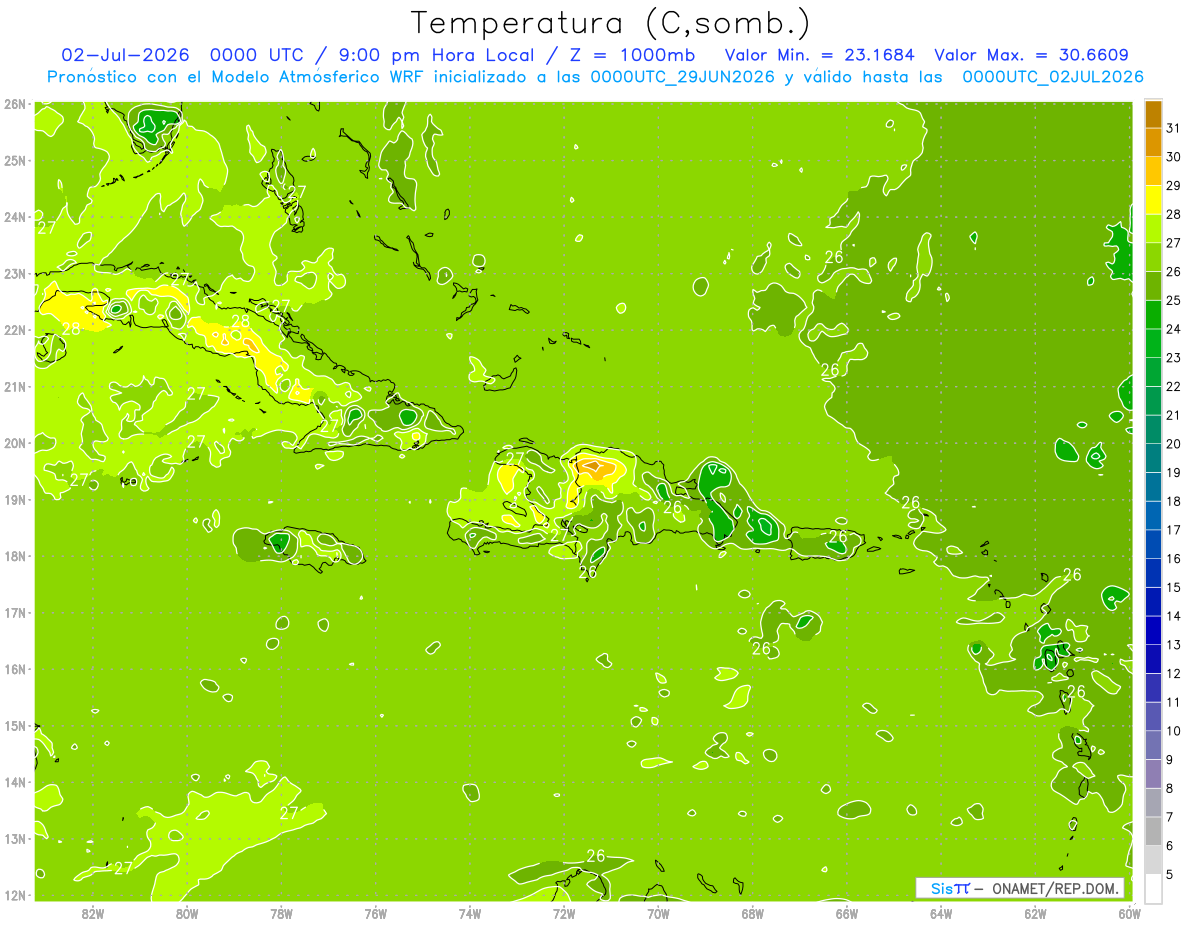Viewport: 1200px width, 927px height.
Task: Click the '60W' longitude axis label
Action: 1129,912
